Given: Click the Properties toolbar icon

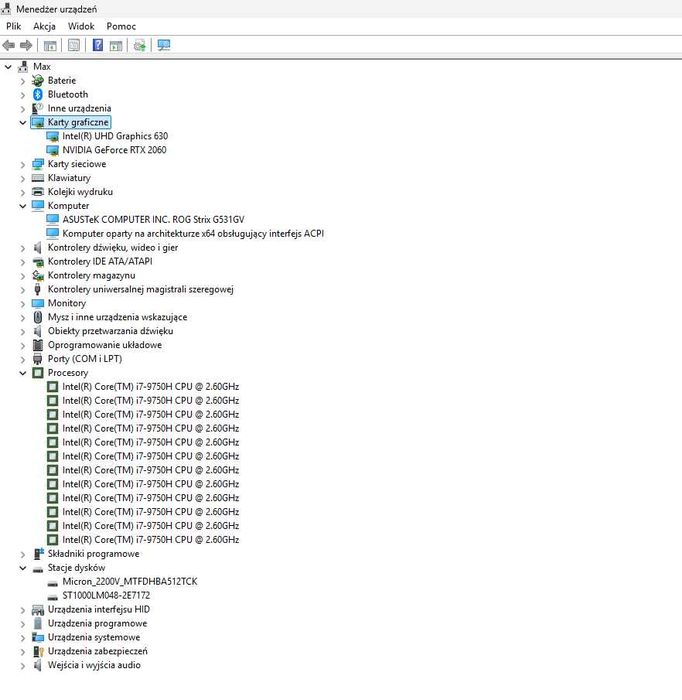Looking at the screenshot, I should click(x=74, y=45).
